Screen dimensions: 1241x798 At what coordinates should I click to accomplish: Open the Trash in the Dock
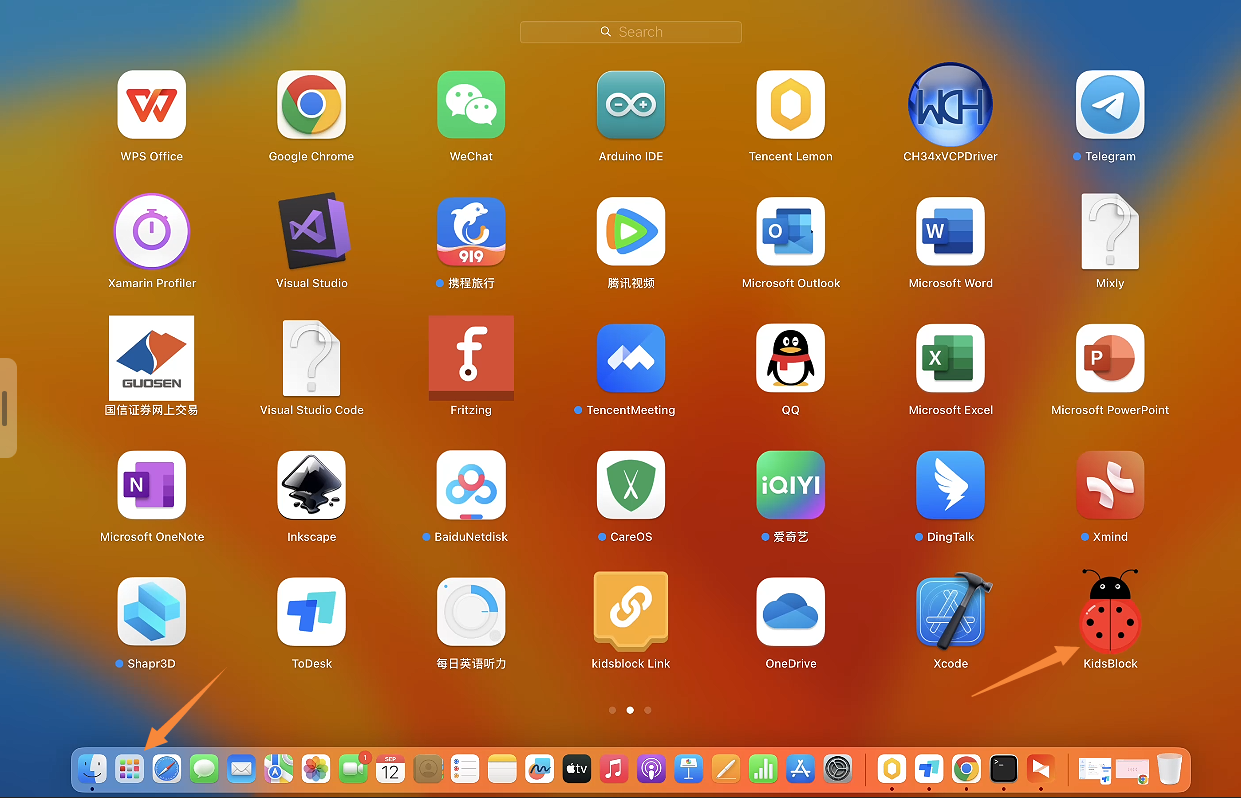[1169, 768]
